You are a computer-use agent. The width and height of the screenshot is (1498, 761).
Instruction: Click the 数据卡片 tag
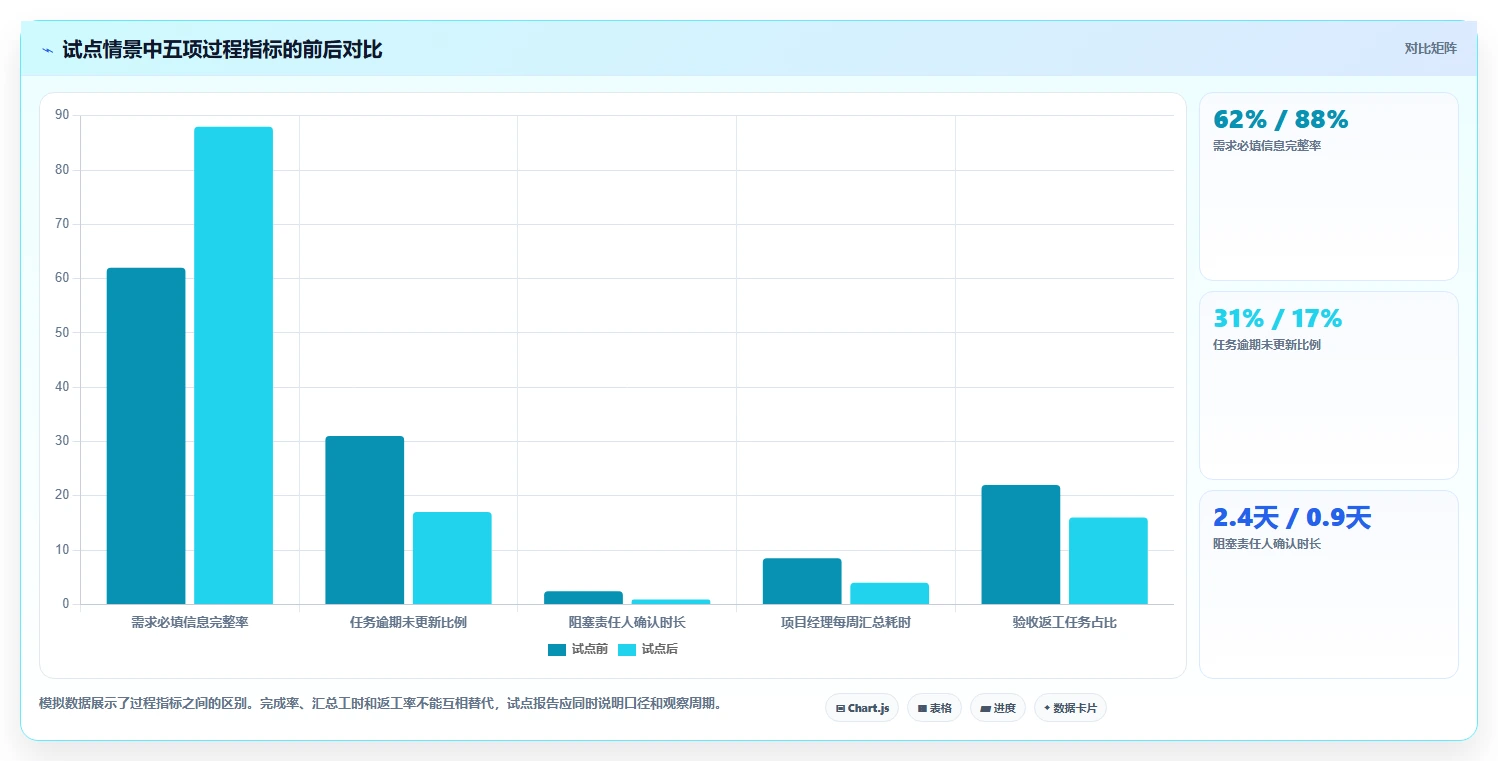point(1070,708)
